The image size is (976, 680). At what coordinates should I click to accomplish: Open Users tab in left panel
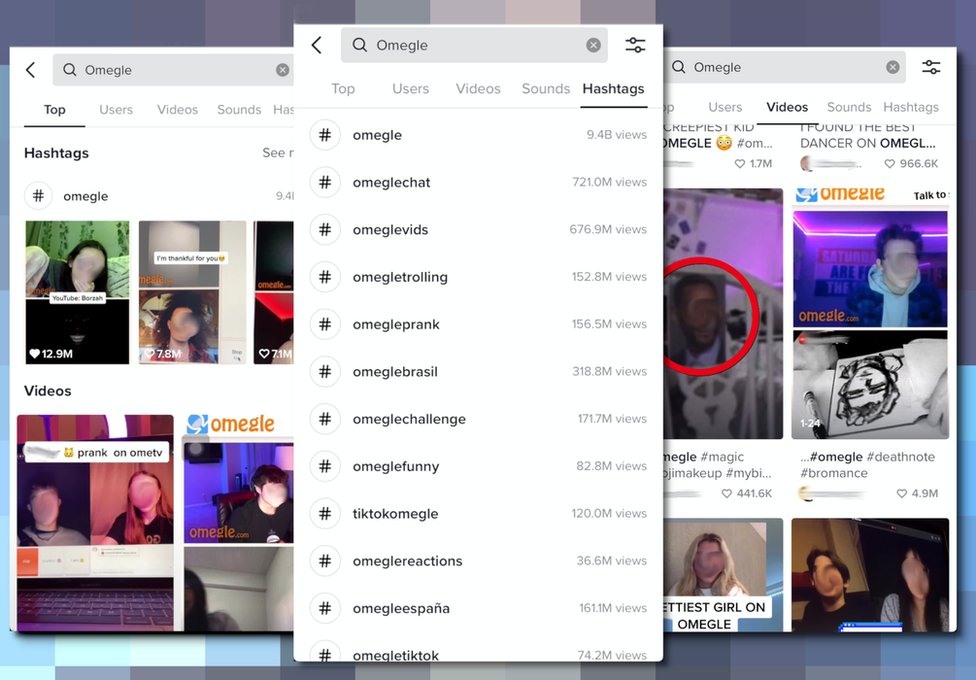116,110
